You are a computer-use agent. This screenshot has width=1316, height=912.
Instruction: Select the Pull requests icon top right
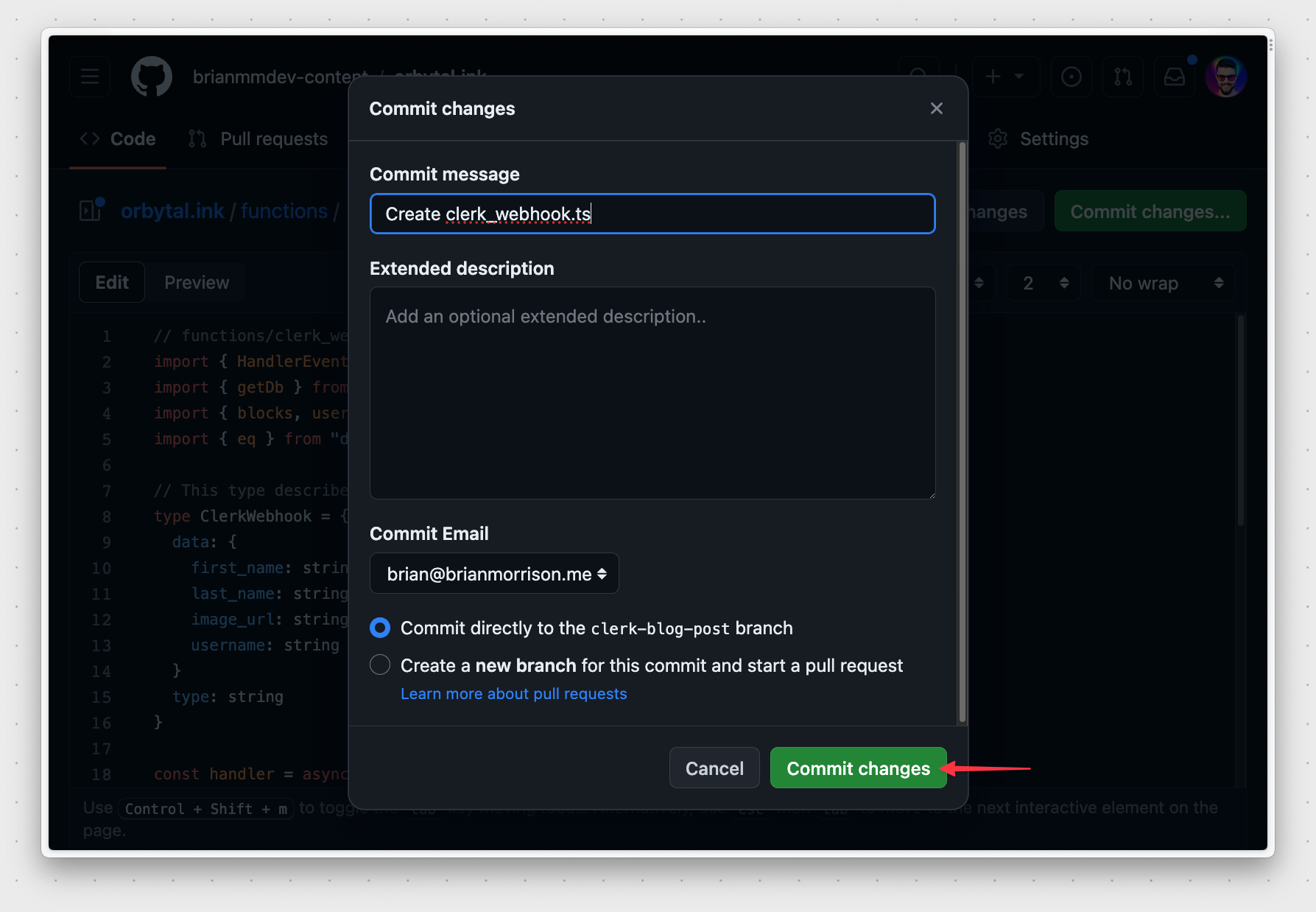pyautogui.click(x=1122, y=76)
